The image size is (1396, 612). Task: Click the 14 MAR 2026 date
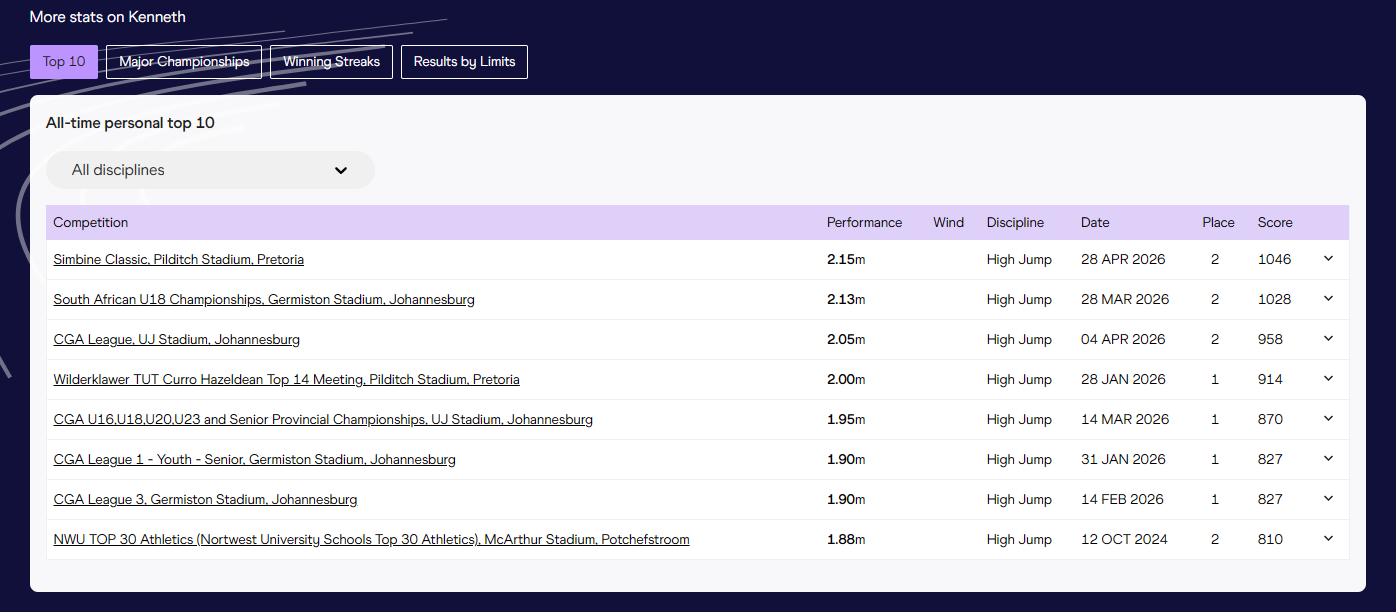click(x=1125, y=419)
